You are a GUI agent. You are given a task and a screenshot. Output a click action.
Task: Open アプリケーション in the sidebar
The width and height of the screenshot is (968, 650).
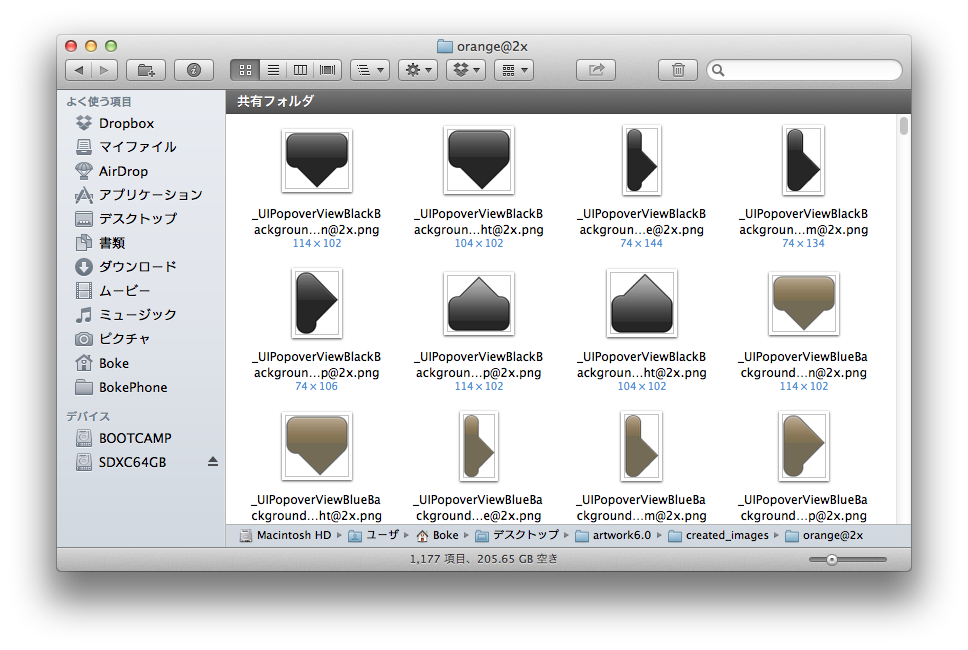[139, 195]
